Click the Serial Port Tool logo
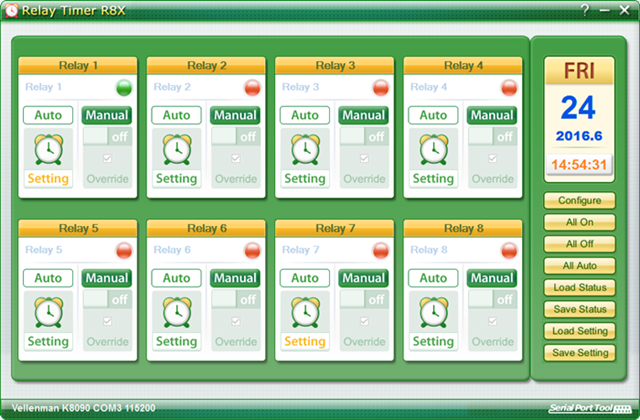640x420 pixels. tap(589, 408)
